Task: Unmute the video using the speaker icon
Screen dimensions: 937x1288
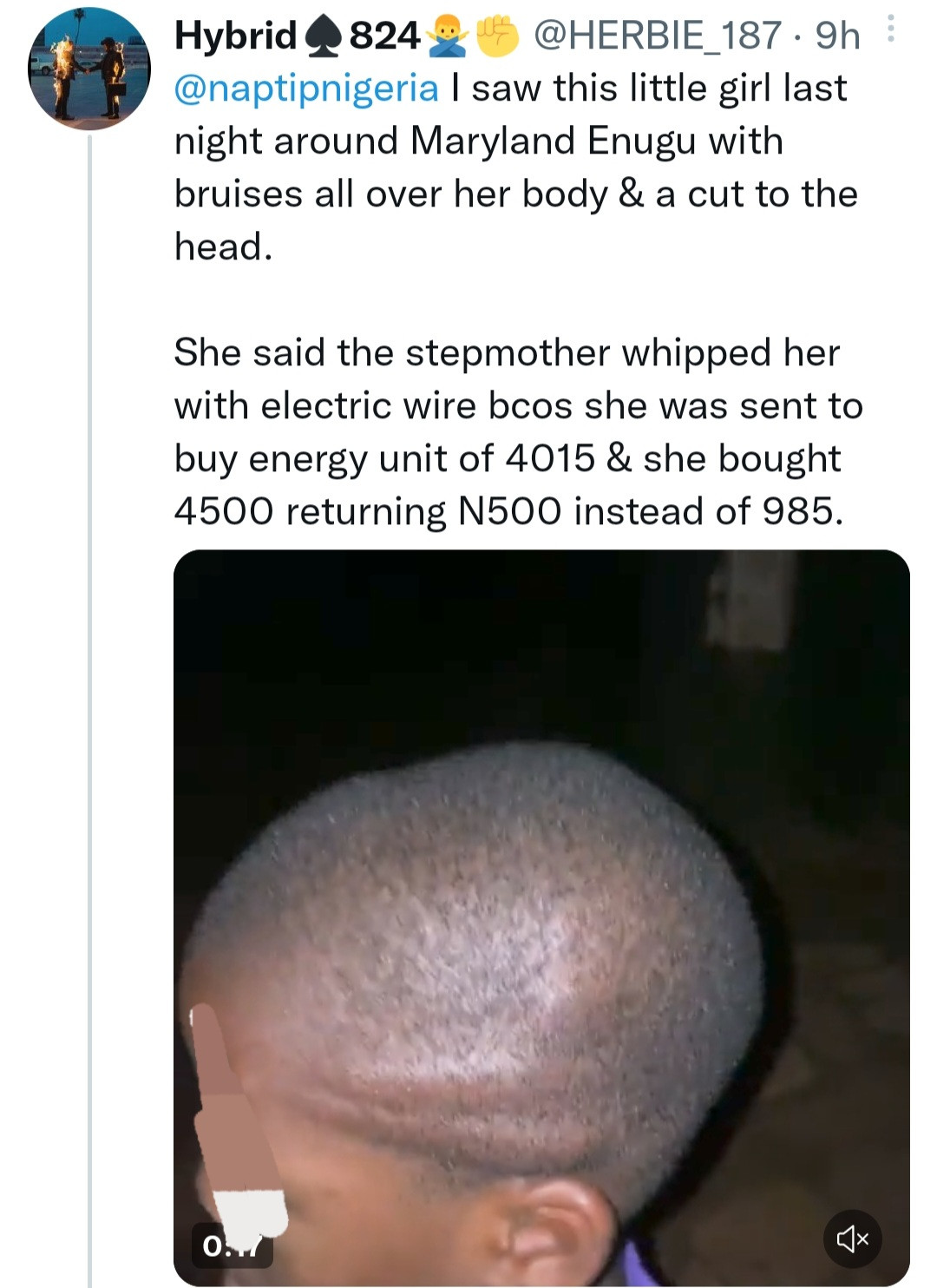Action: tap(851, 1239)
